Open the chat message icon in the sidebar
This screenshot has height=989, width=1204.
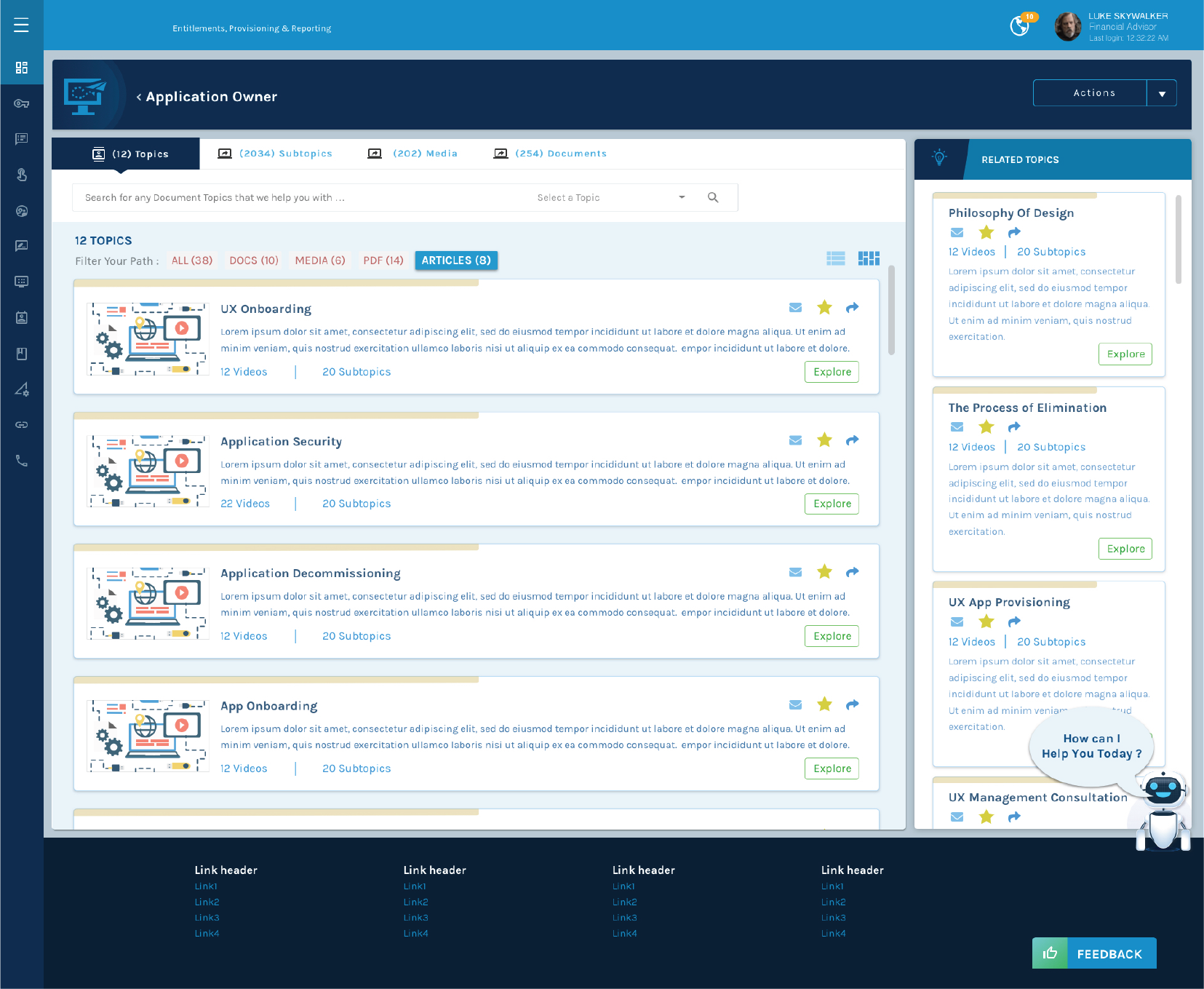coord(22,138)
